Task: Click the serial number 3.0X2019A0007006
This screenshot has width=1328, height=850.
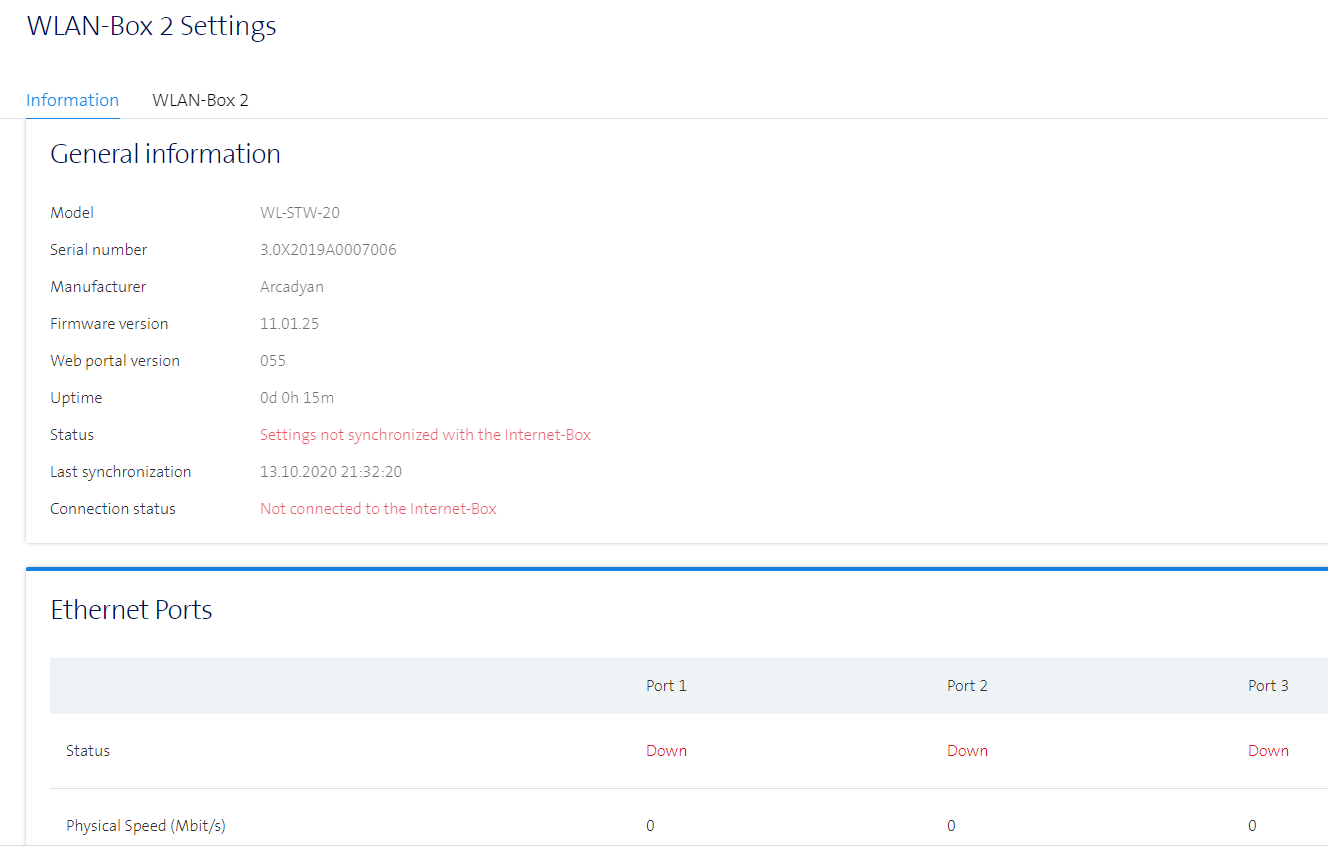Action: pyautogui.click(x=328, y=250)
